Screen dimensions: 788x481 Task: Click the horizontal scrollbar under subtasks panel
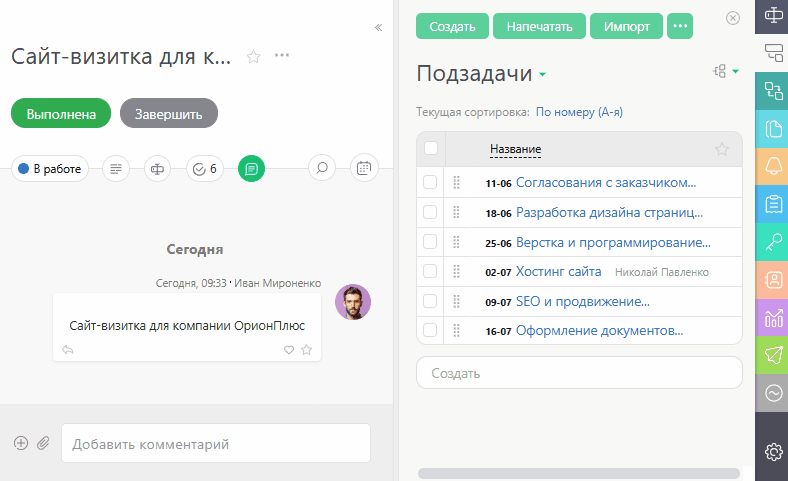pos(578,473)
